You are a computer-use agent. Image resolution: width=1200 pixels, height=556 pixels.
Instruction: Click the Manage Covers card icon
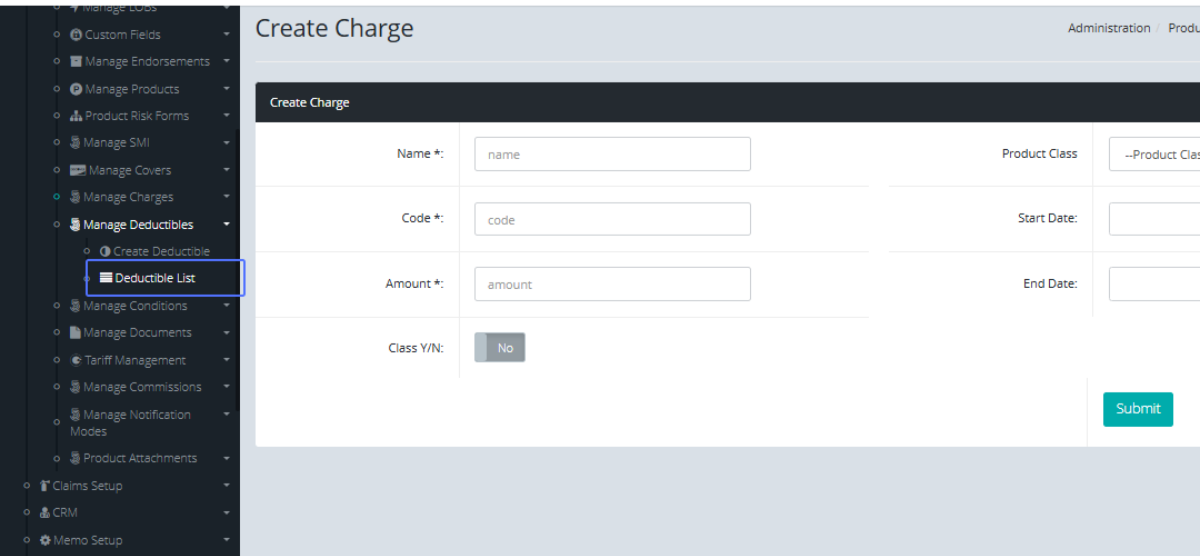pos(77,171)
